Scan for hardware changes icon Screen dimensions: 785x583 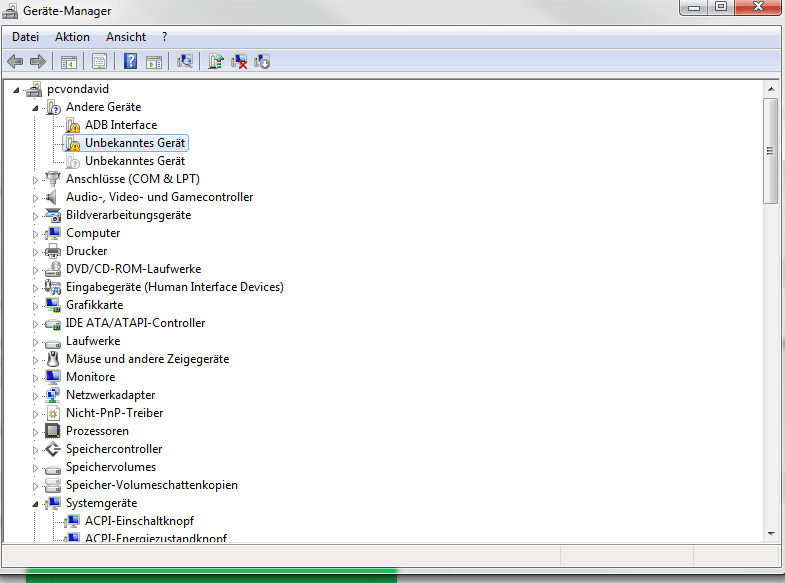click(185, 61)
